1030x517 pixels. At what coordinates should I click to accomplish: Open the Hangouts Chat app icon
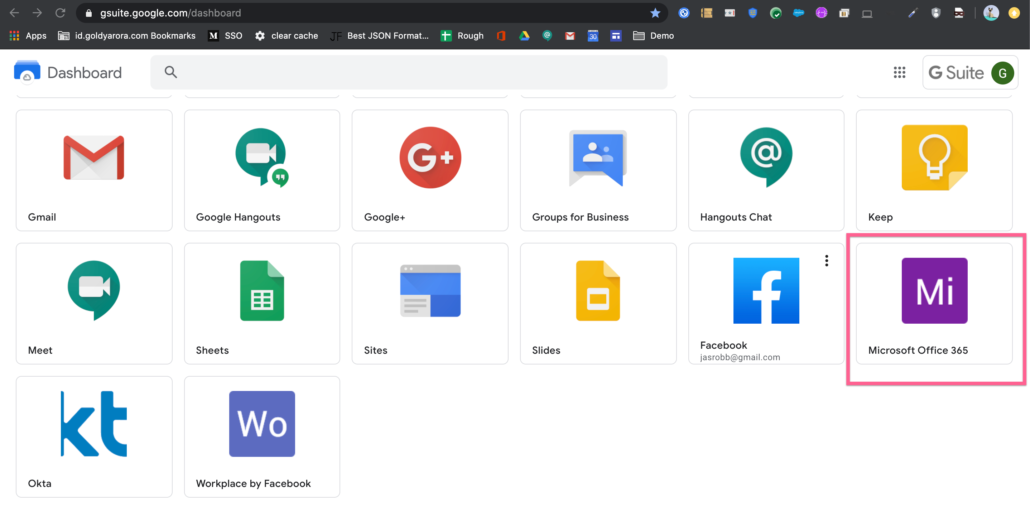tap(766, 158)
